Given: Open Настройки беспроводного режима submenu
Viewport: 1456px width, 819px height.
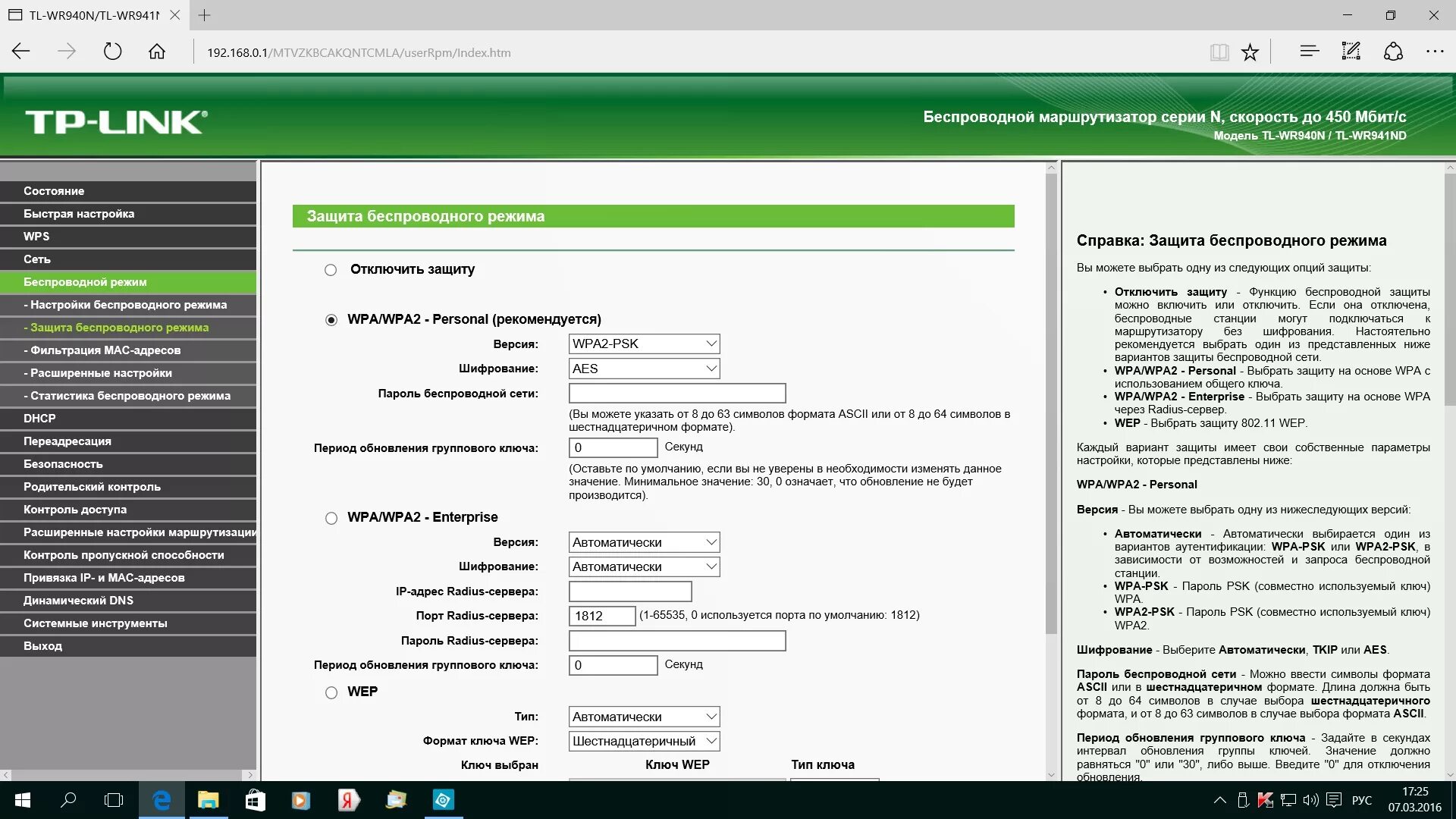Looking at the screenshot, I should (128, 305).
